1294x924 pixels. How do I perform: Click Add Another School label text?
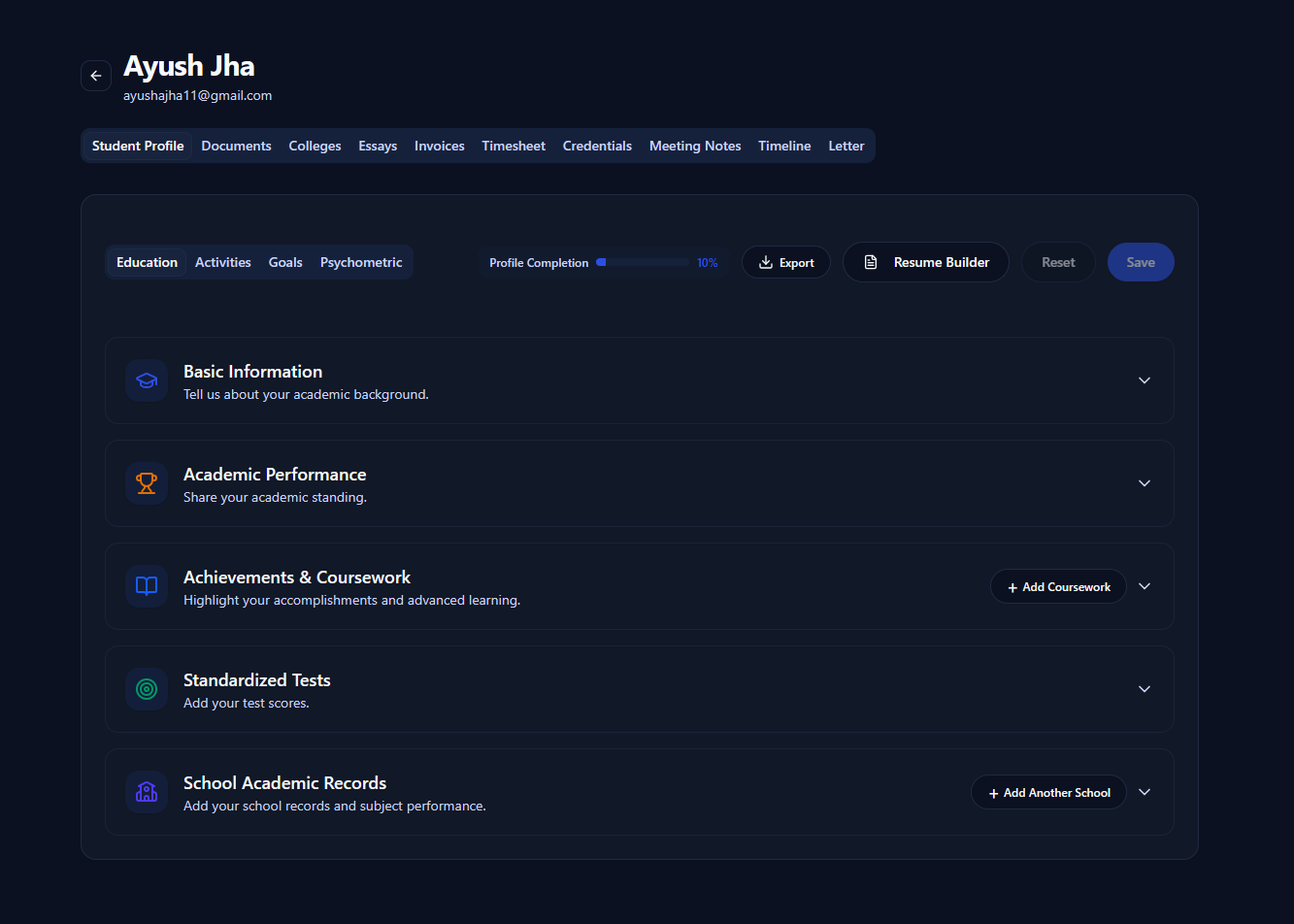click(1057, 793)
